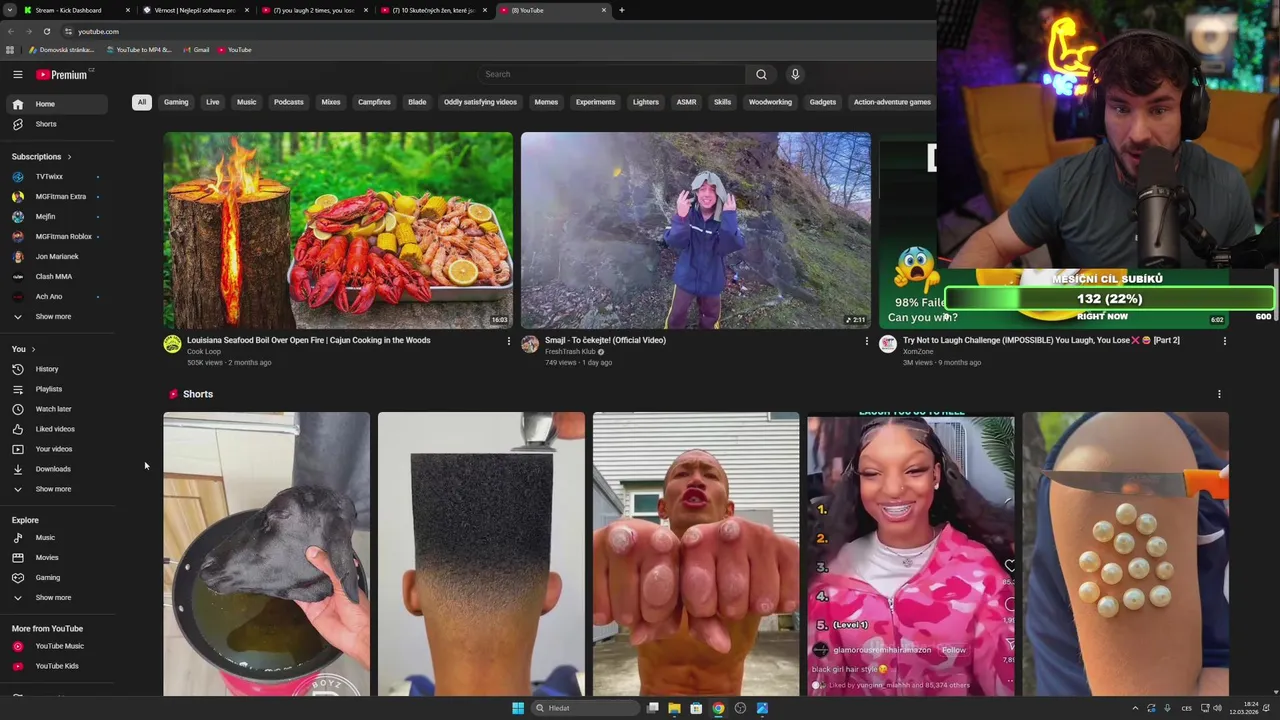Viewport: 1280px width, 720px height.
Task: Select the Woodworking filter chip
Action: [x=770, y=102]
